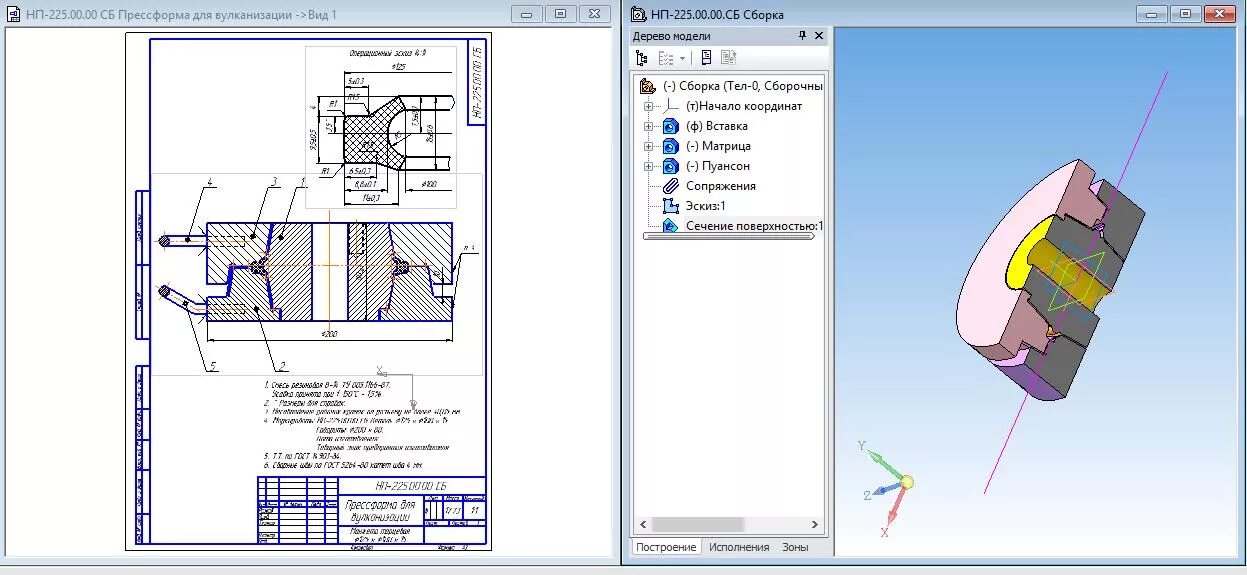Click the model tree display mode icon

pos(642,58)
